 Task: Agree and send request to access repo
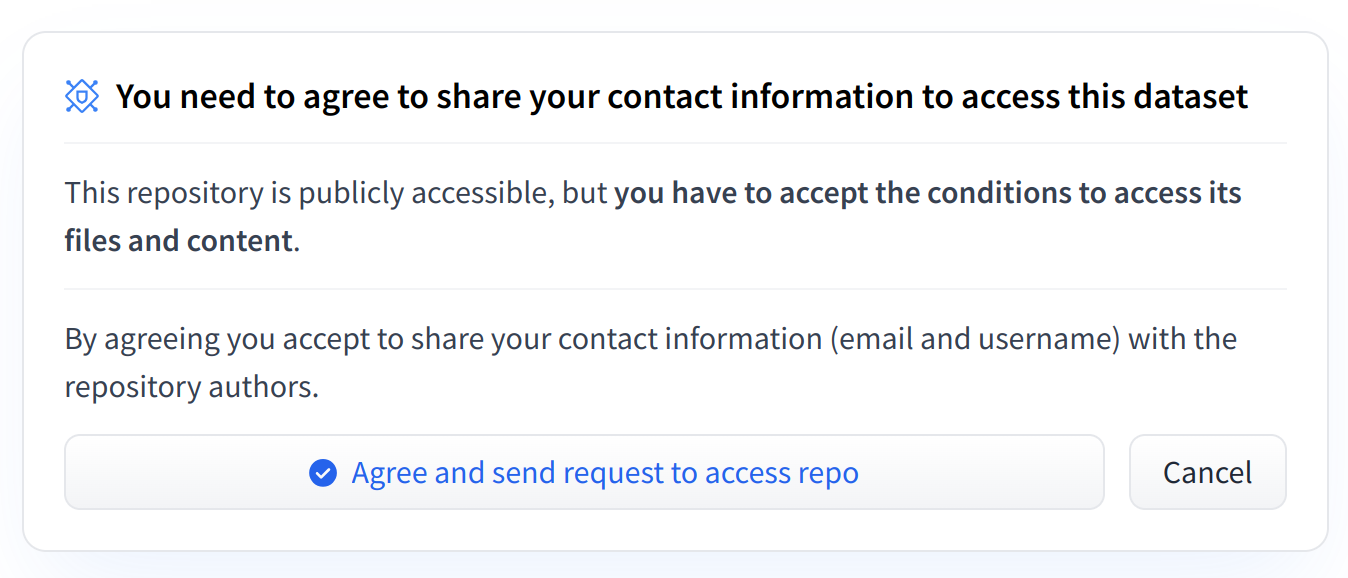click(584, 473)
